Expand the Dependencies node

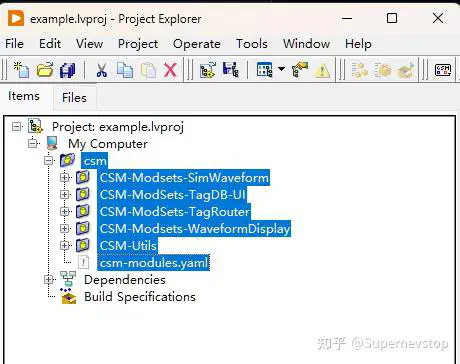click(49, 280)
